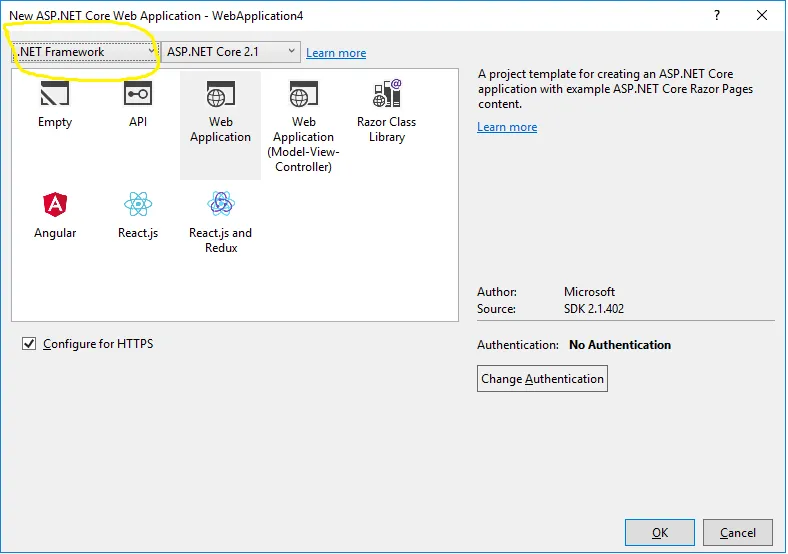The image size is (788, 554).
Task: Click the React.js template label
Action: coord(138,233)
